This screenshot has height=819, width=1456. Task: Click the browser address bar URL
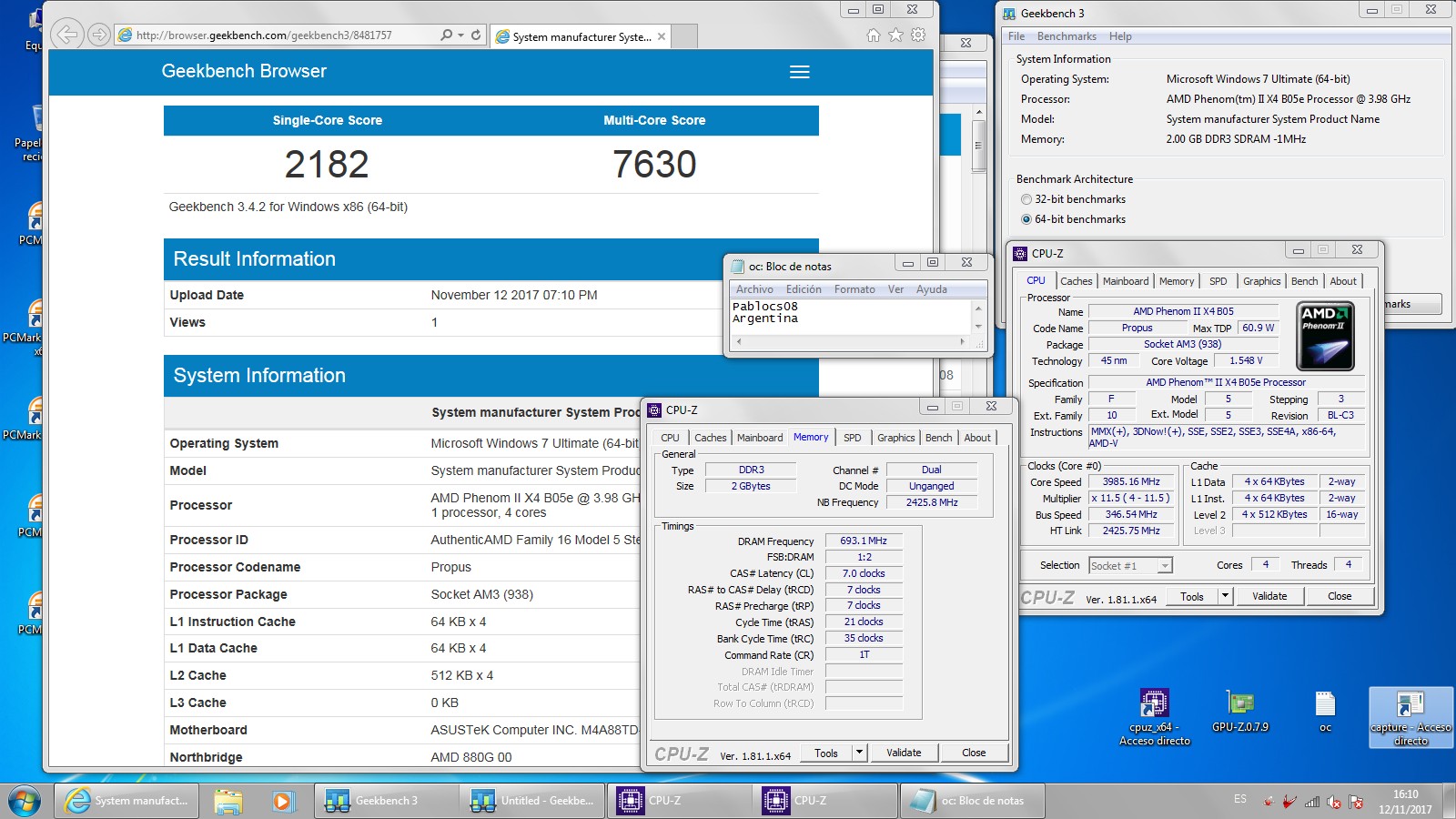(264, 35)
